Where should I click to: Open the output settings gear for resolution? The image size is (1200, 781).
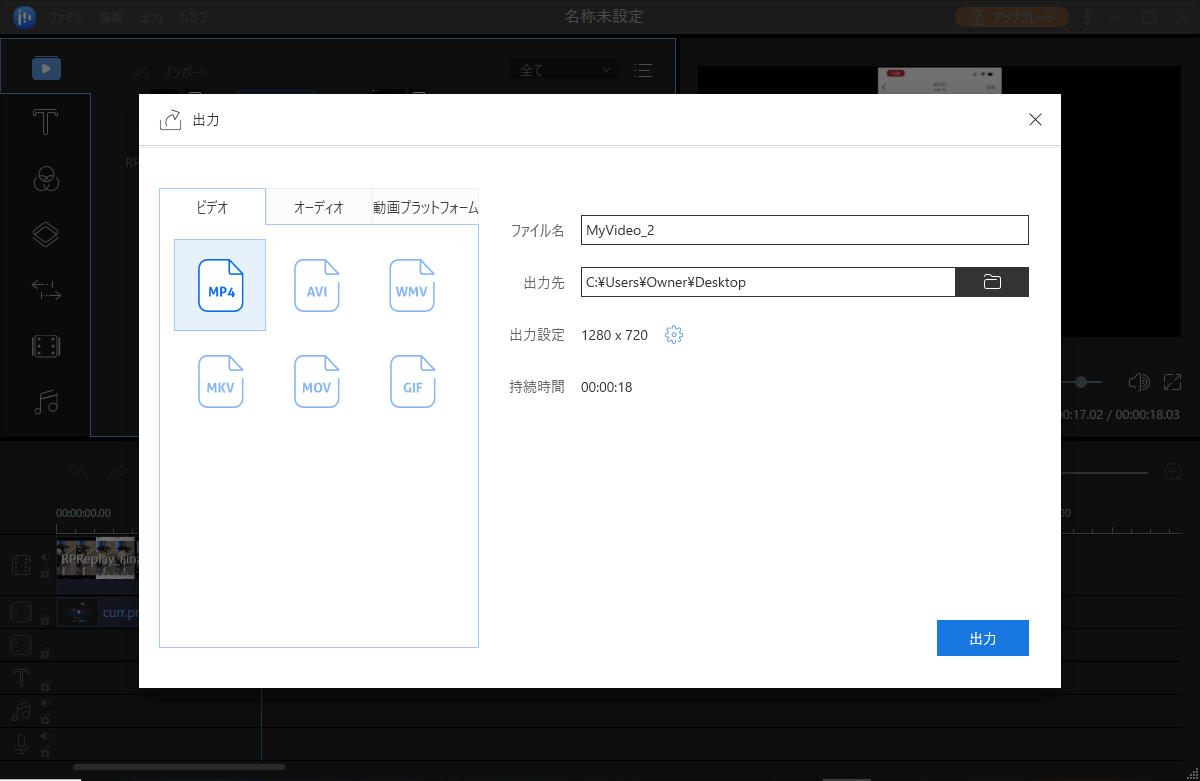[x=673, y=334]
